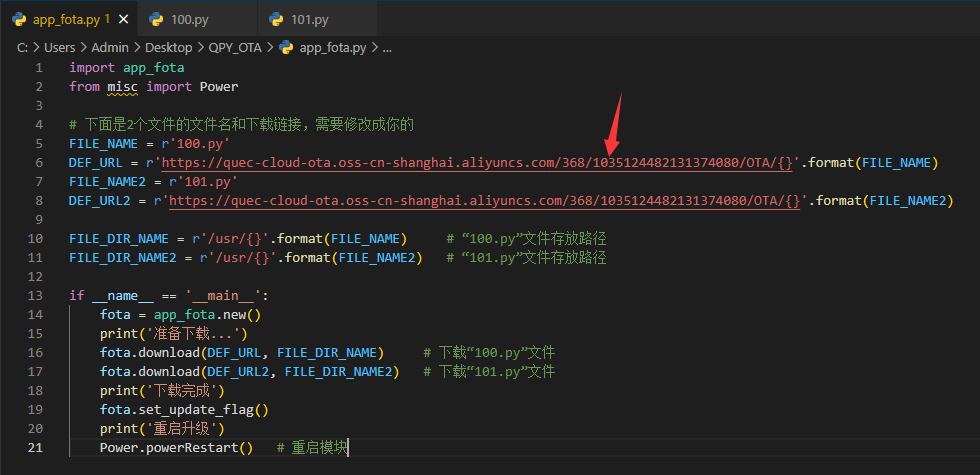The image size is (980, 475).
Task: Click the Python icon on 101.py tab
Action: [276, 19]
